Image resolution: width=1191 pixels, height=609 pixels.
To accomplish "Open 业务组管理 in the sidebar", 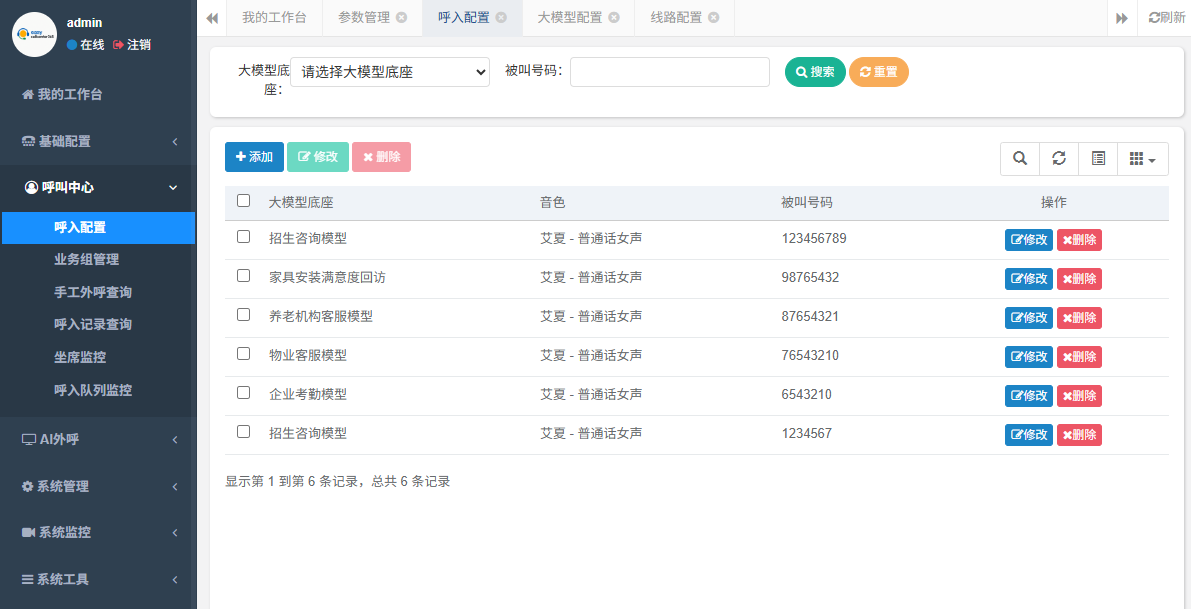I will pos(86,259).
